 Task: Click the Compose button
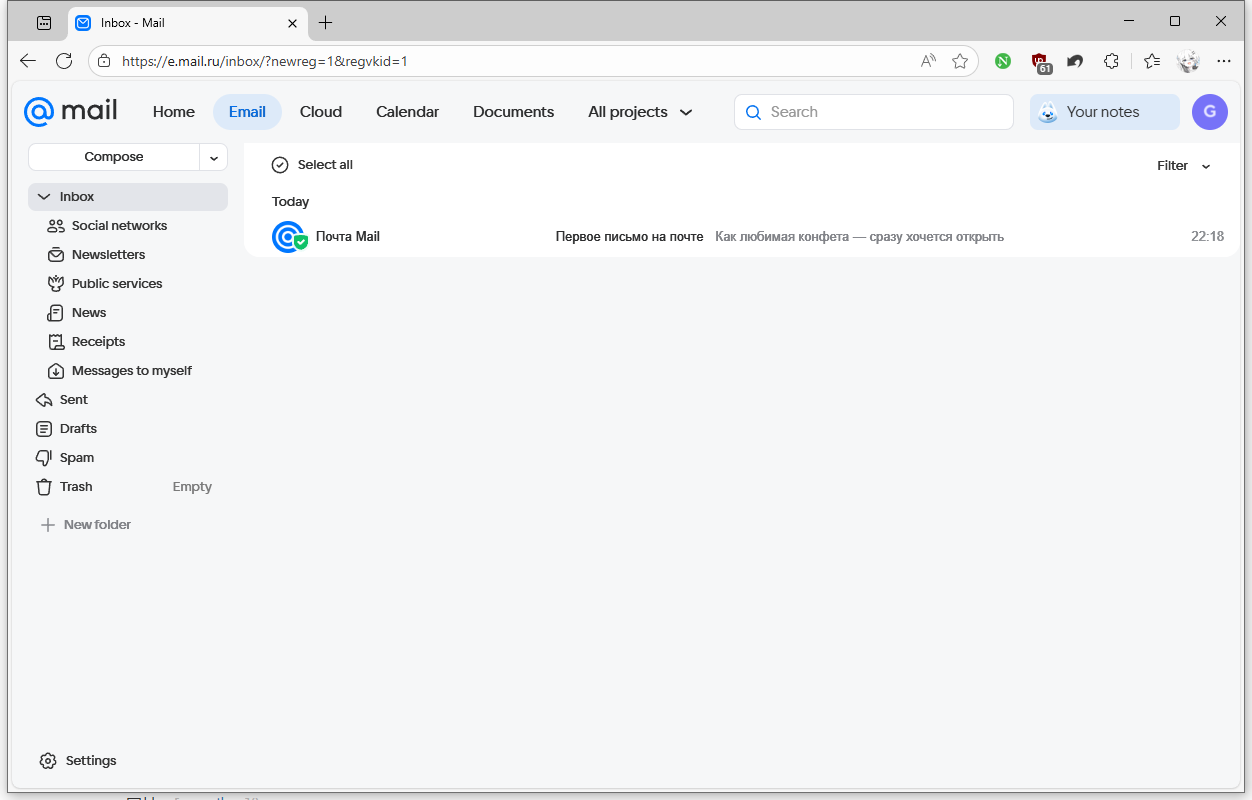point(114,157)
